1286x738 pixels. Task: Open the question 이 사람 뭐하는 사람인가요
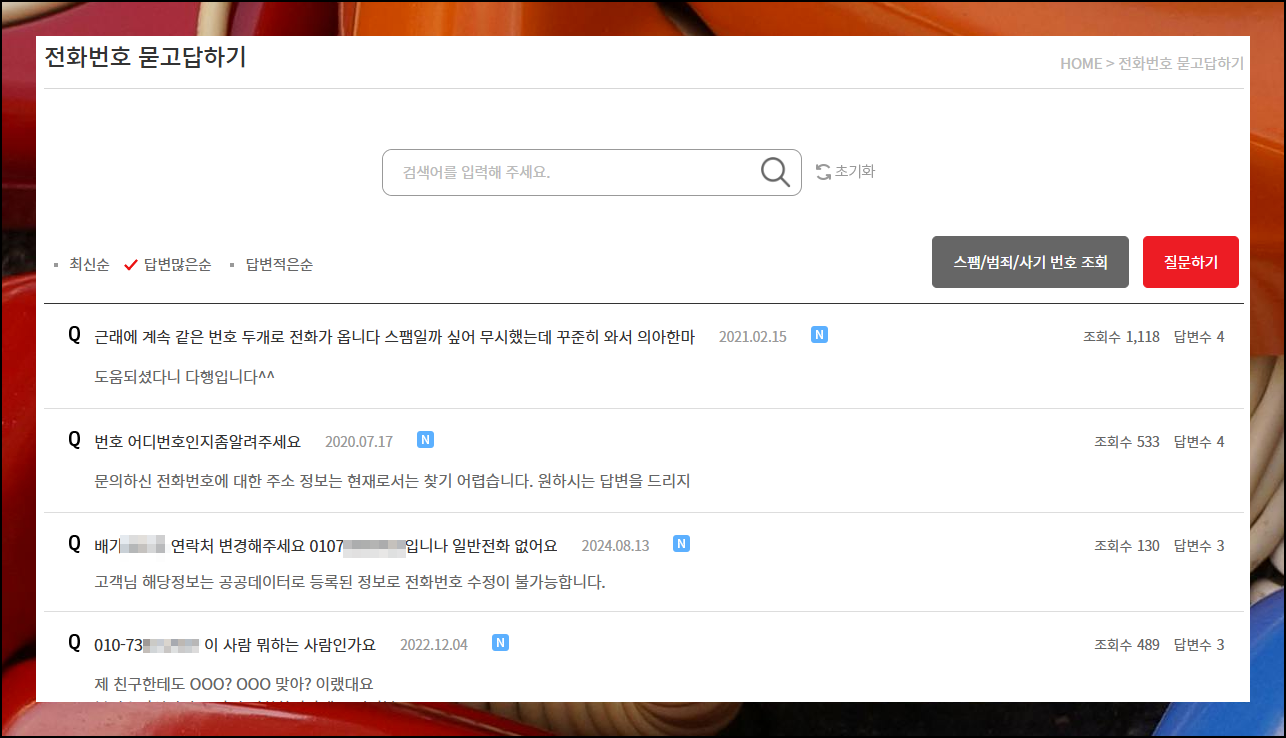pos(235,644)
